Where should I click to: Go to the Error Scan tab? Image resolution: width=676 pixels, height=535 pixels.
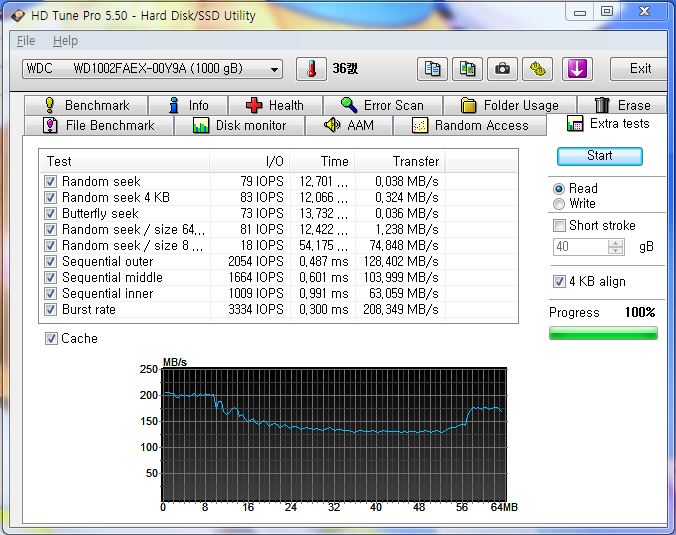(x=382, y=105)
